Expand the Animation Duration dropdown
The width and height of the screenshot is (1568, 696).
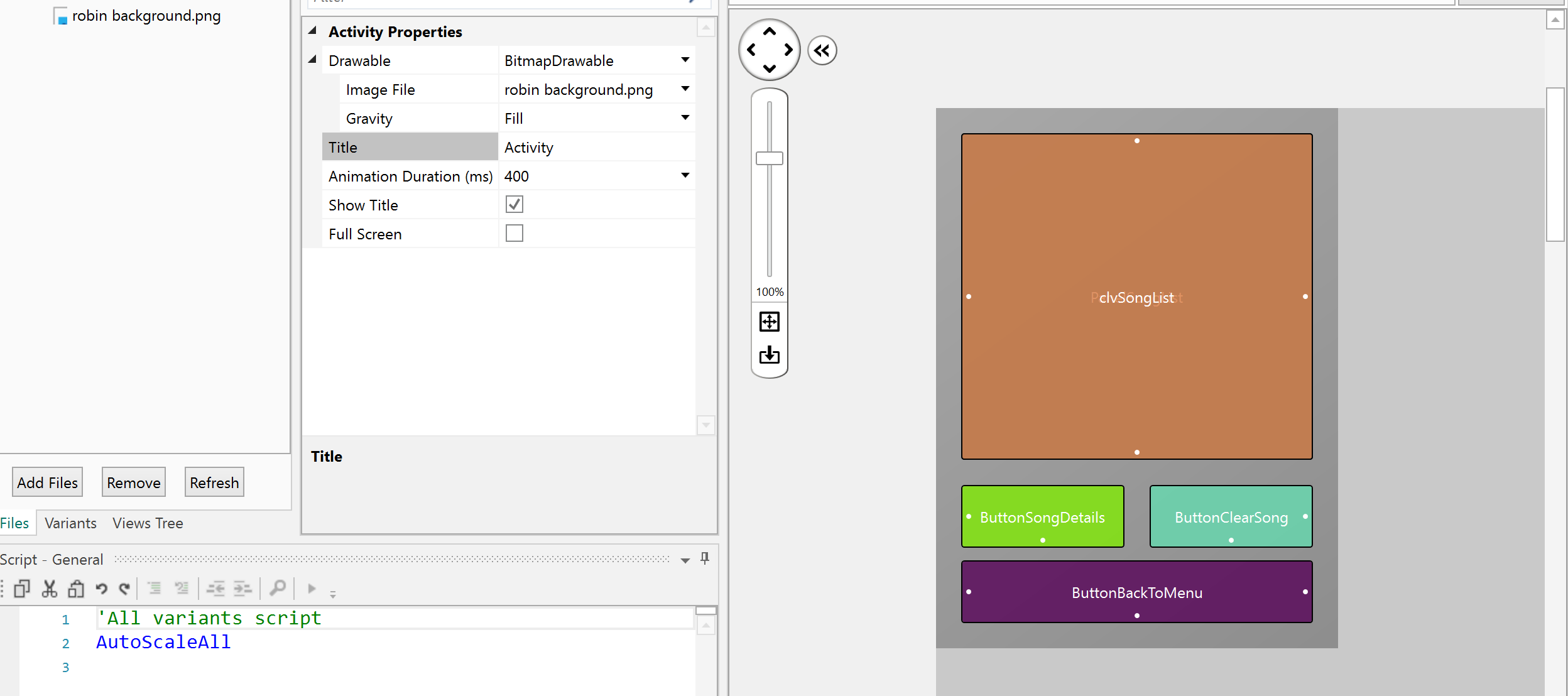pyautogui.click(x=685, y=176)
